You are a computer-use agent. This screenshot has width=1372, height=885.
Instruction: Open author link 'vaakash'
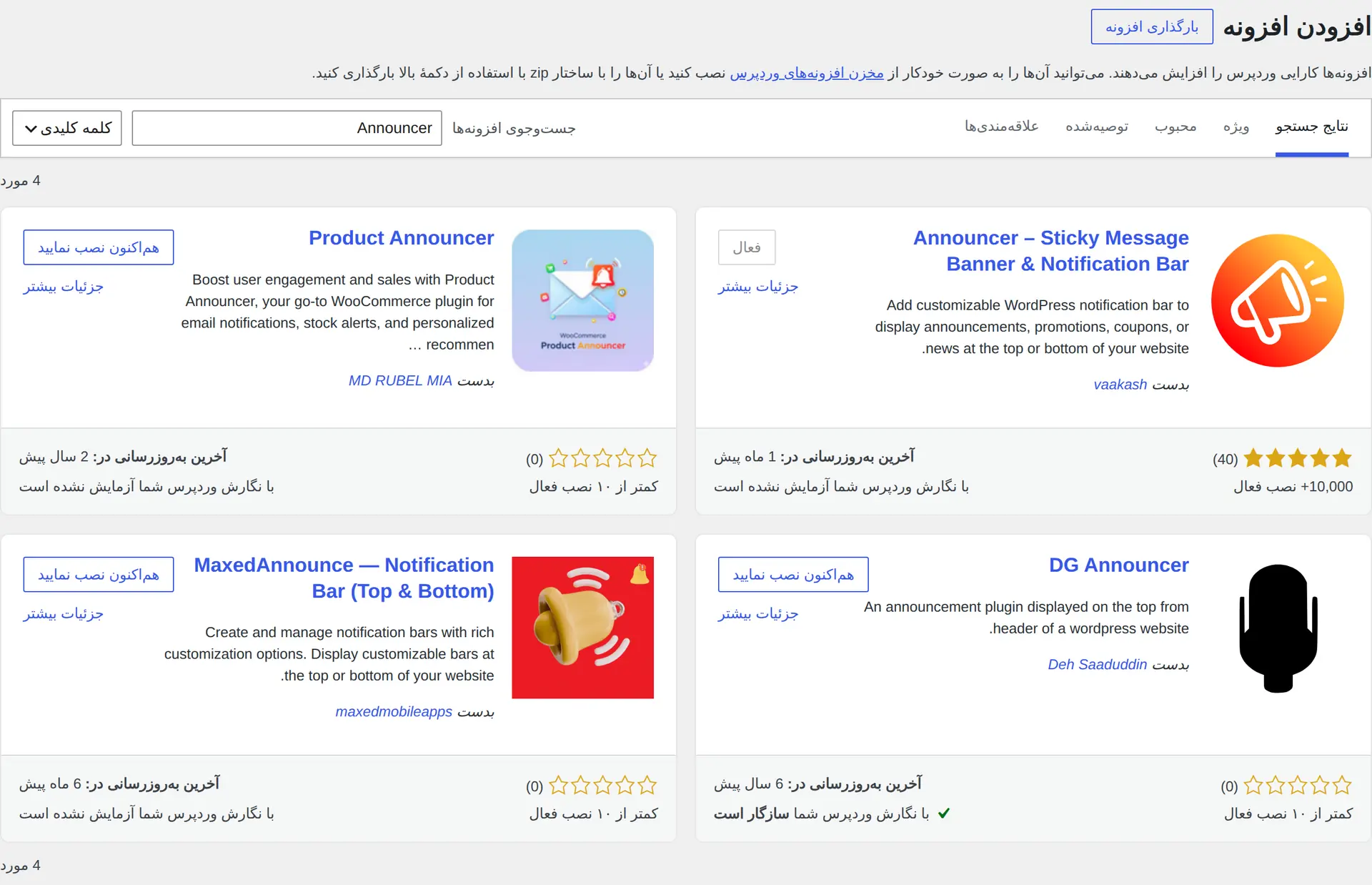click(1120, 385)
